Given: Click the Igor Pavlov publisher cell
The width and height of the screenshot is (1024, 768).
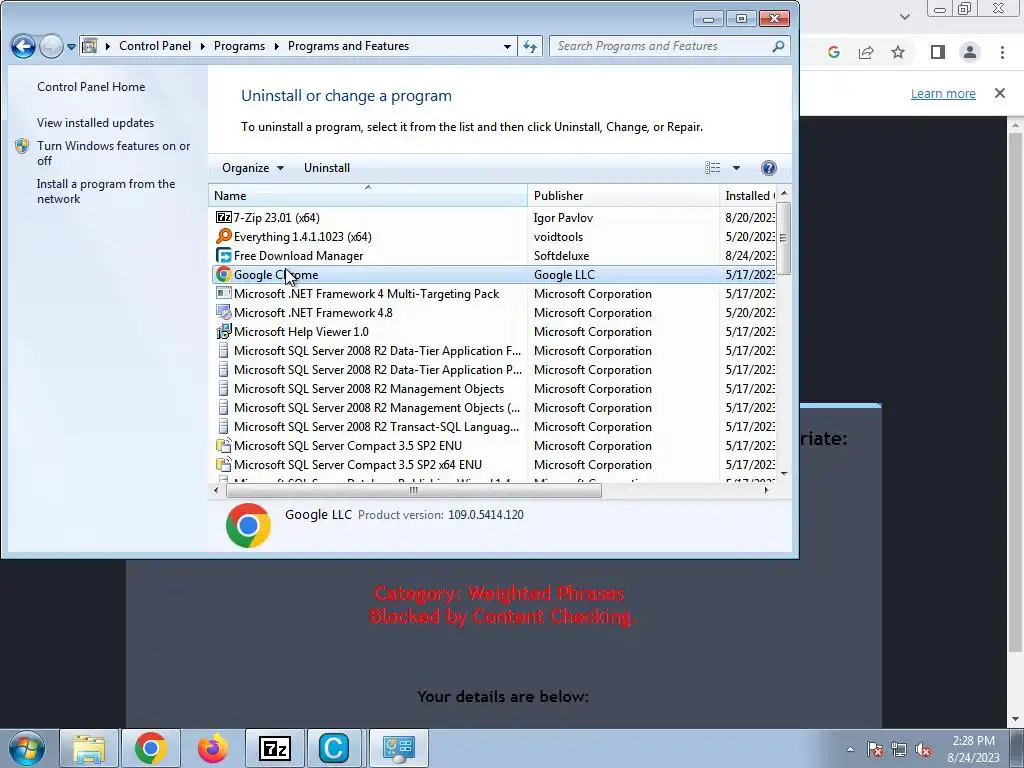Looking at the screenshot, I should [563, 217].
